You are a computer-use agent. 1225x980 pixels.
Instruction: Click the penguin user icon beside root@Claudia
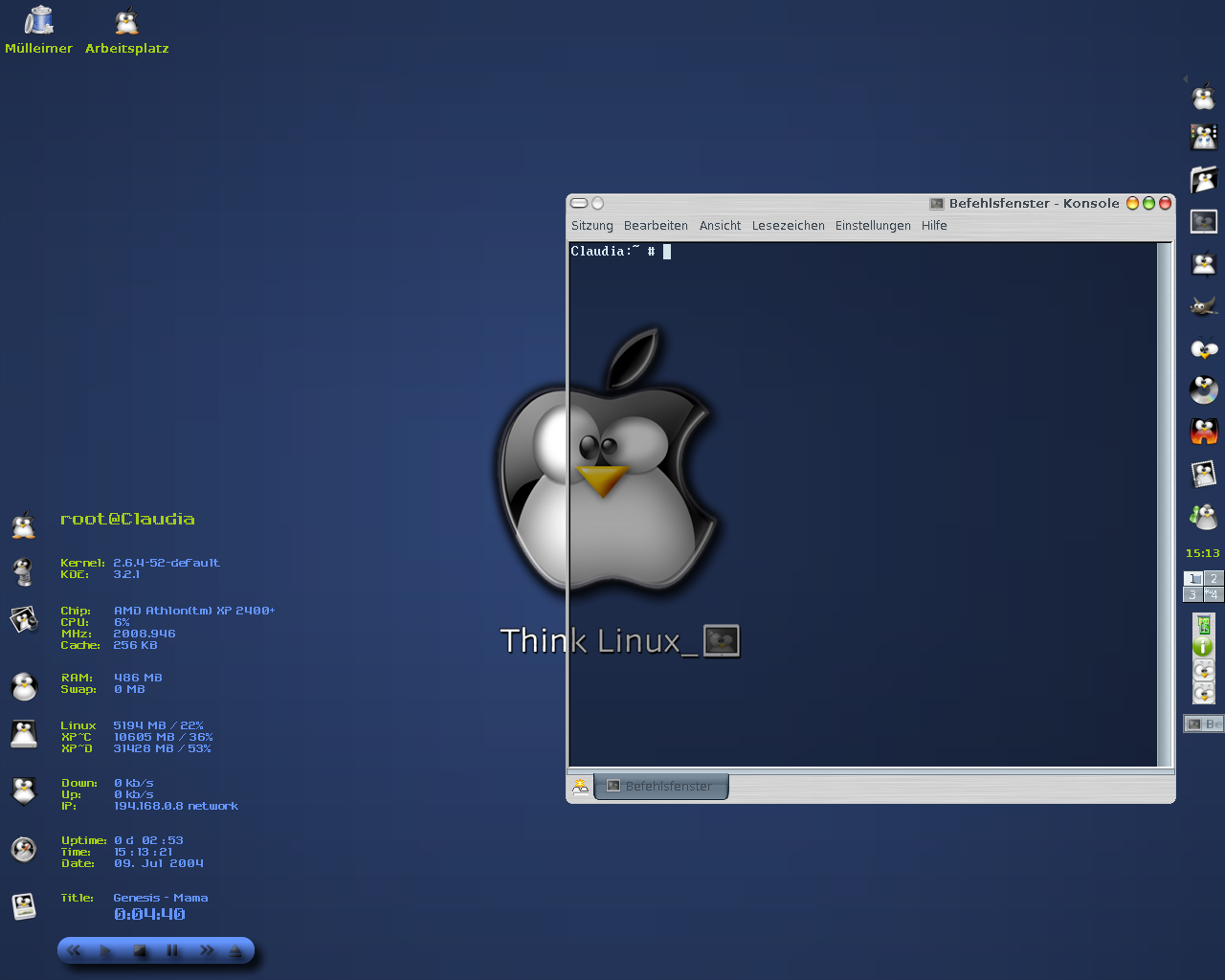pyautogui.click(x=24, y=523)
